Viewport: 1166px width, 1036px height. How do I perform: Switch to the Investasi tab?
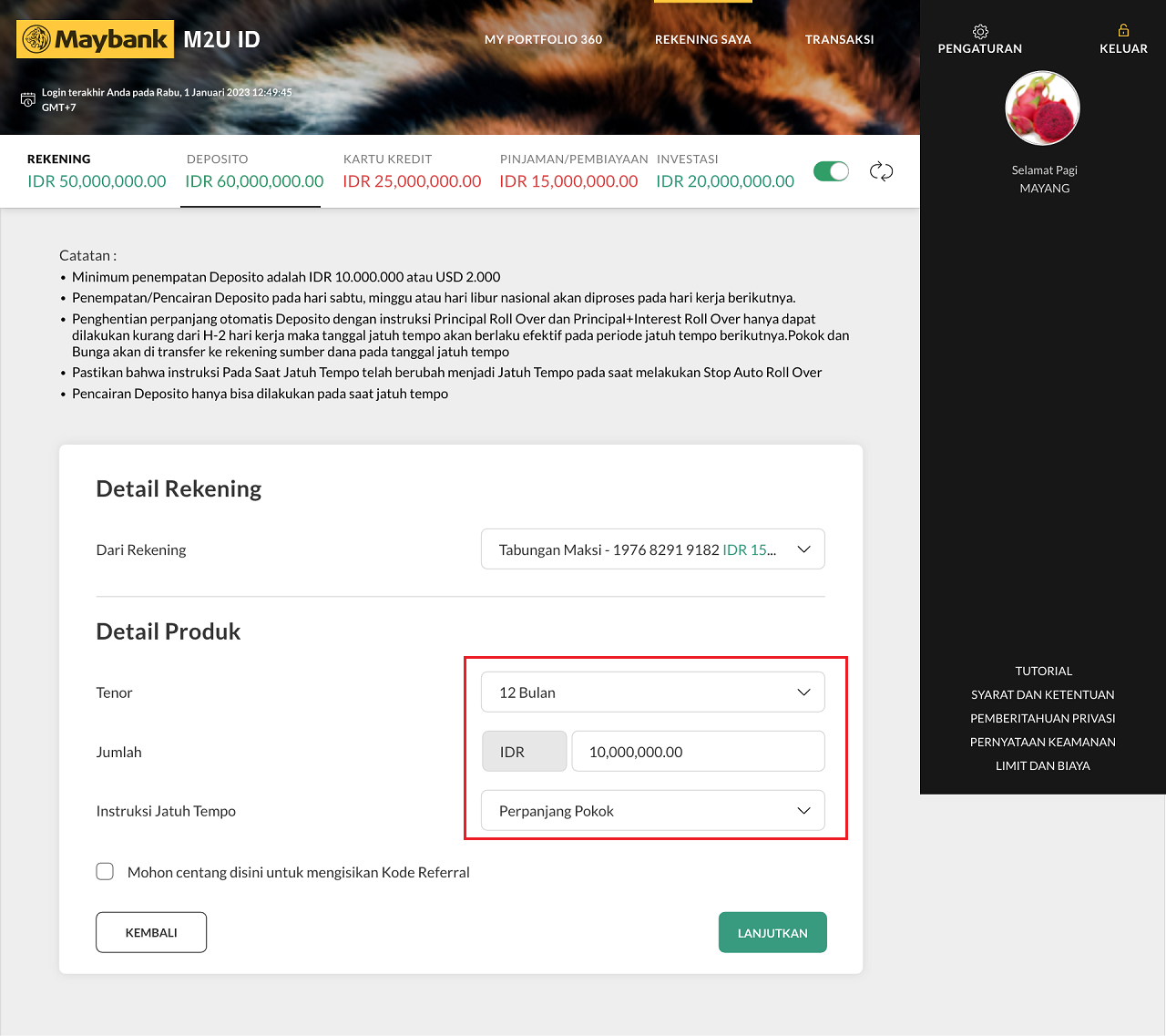pyautogui.click(x=725, y=170)
